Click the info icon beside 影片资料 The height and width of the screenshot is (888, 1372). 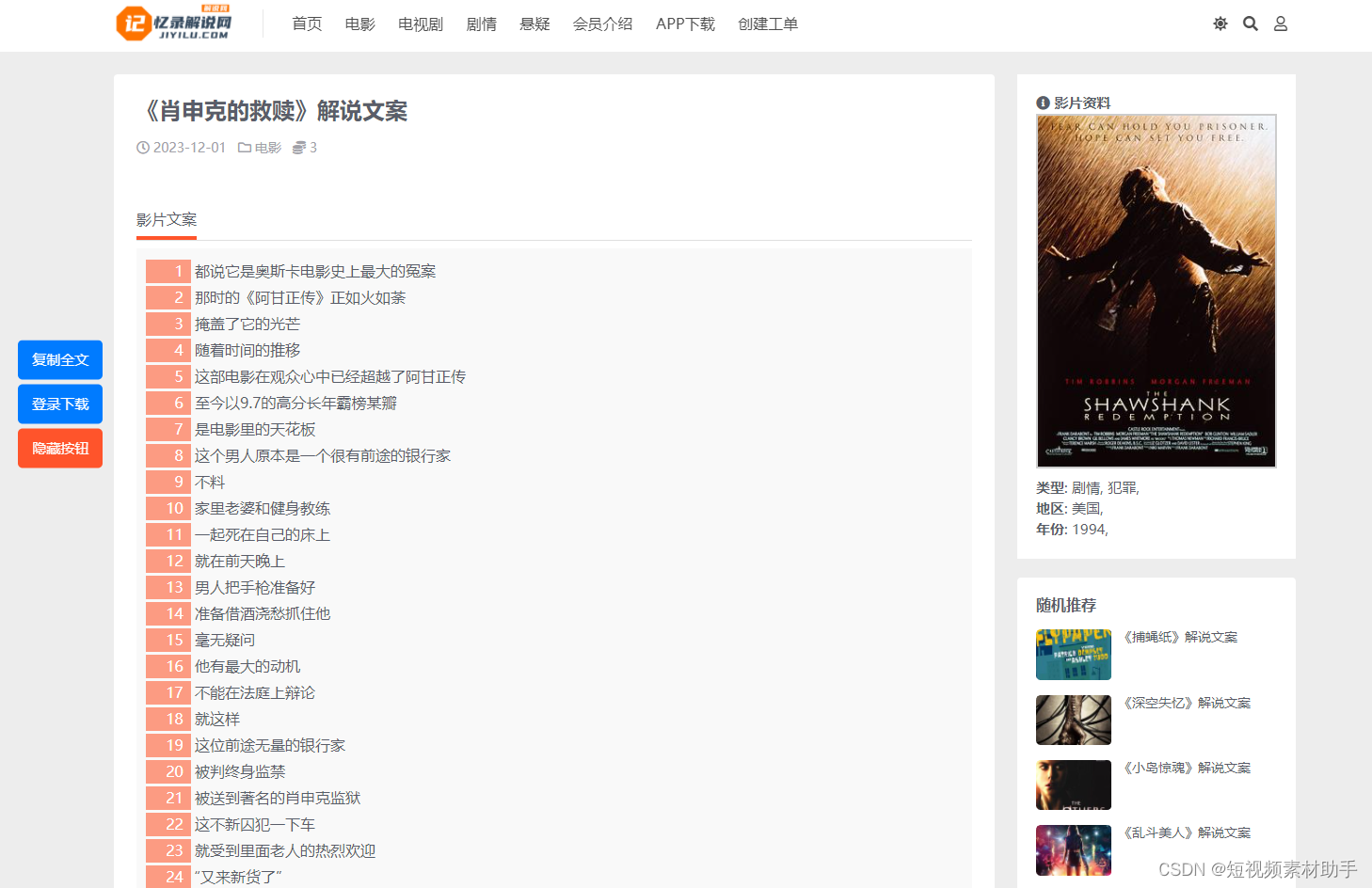(1043, 103)
